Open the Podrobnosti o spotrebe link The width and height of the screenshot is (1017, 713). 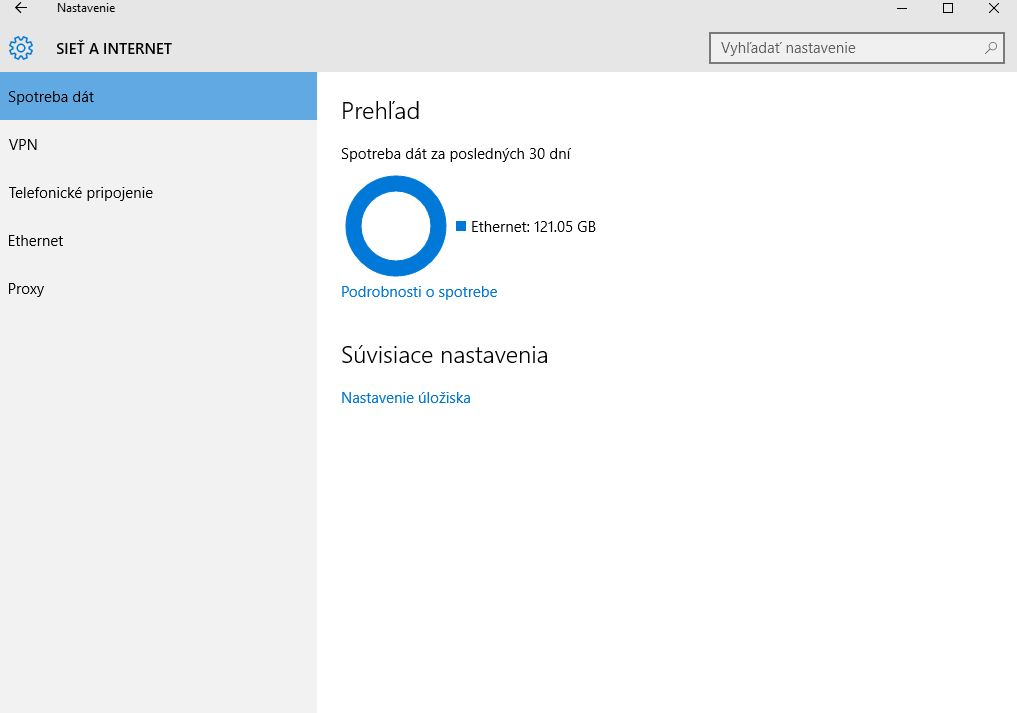pos(419,292)
